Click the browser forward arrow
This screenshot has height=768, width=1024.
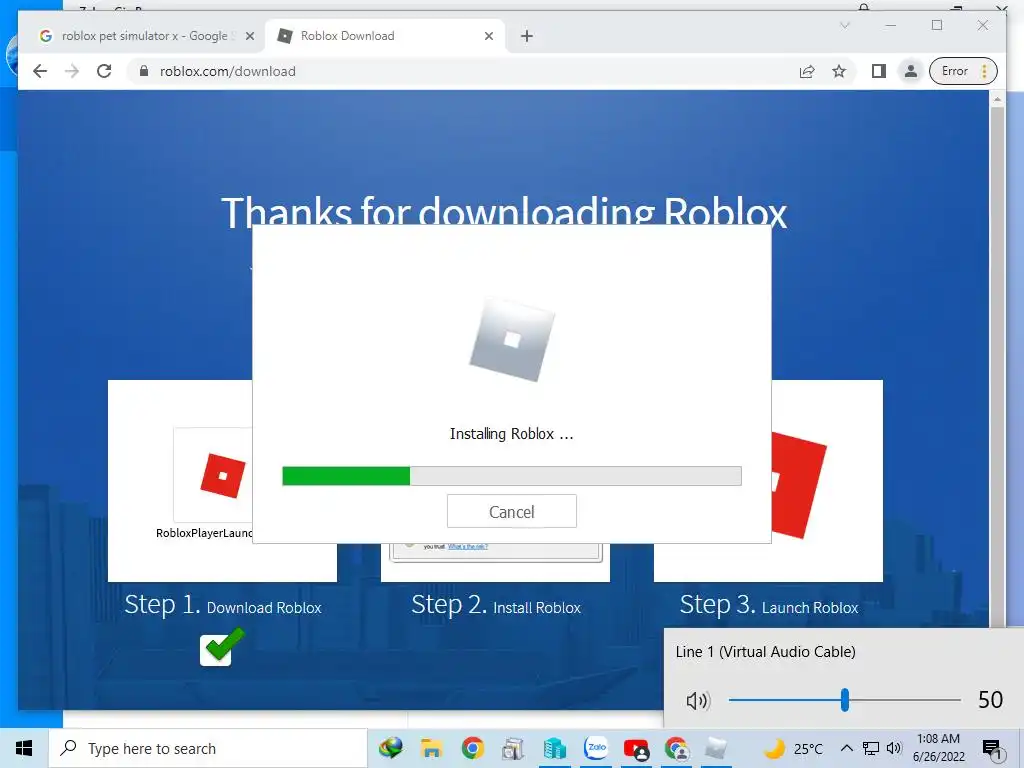[72, 71]
